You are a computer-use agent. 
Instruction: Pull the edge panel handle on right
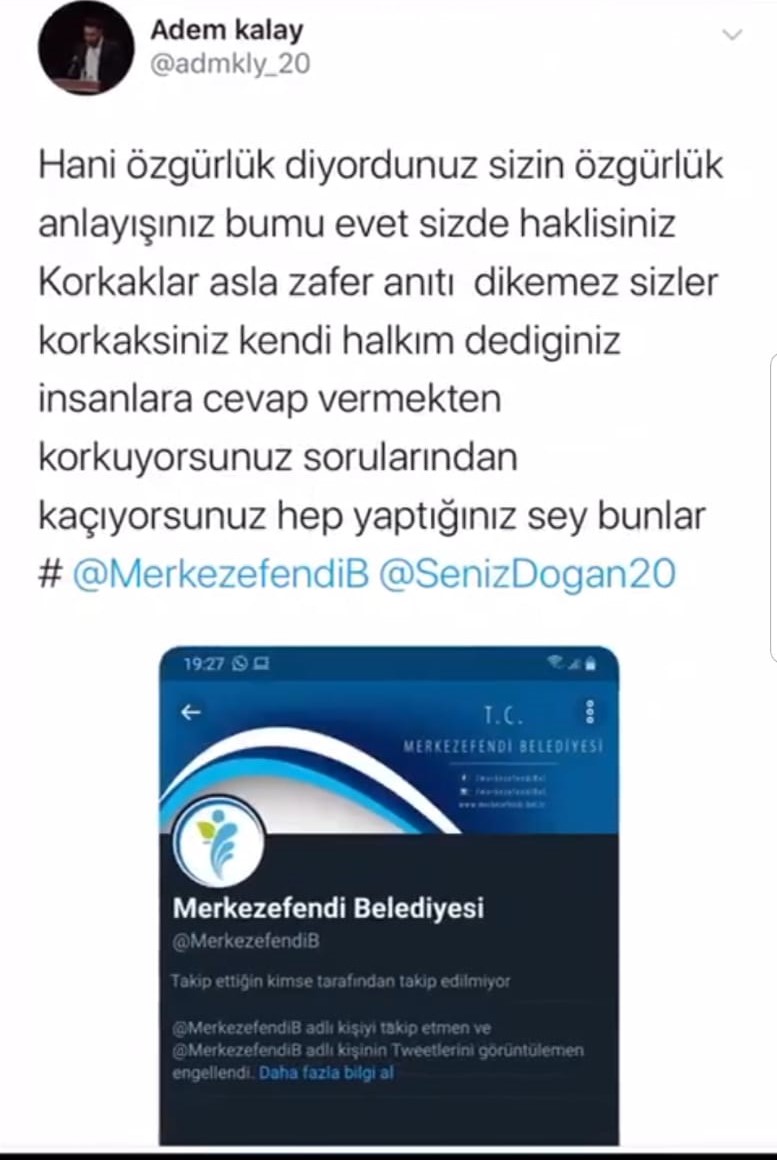(773, 508)
